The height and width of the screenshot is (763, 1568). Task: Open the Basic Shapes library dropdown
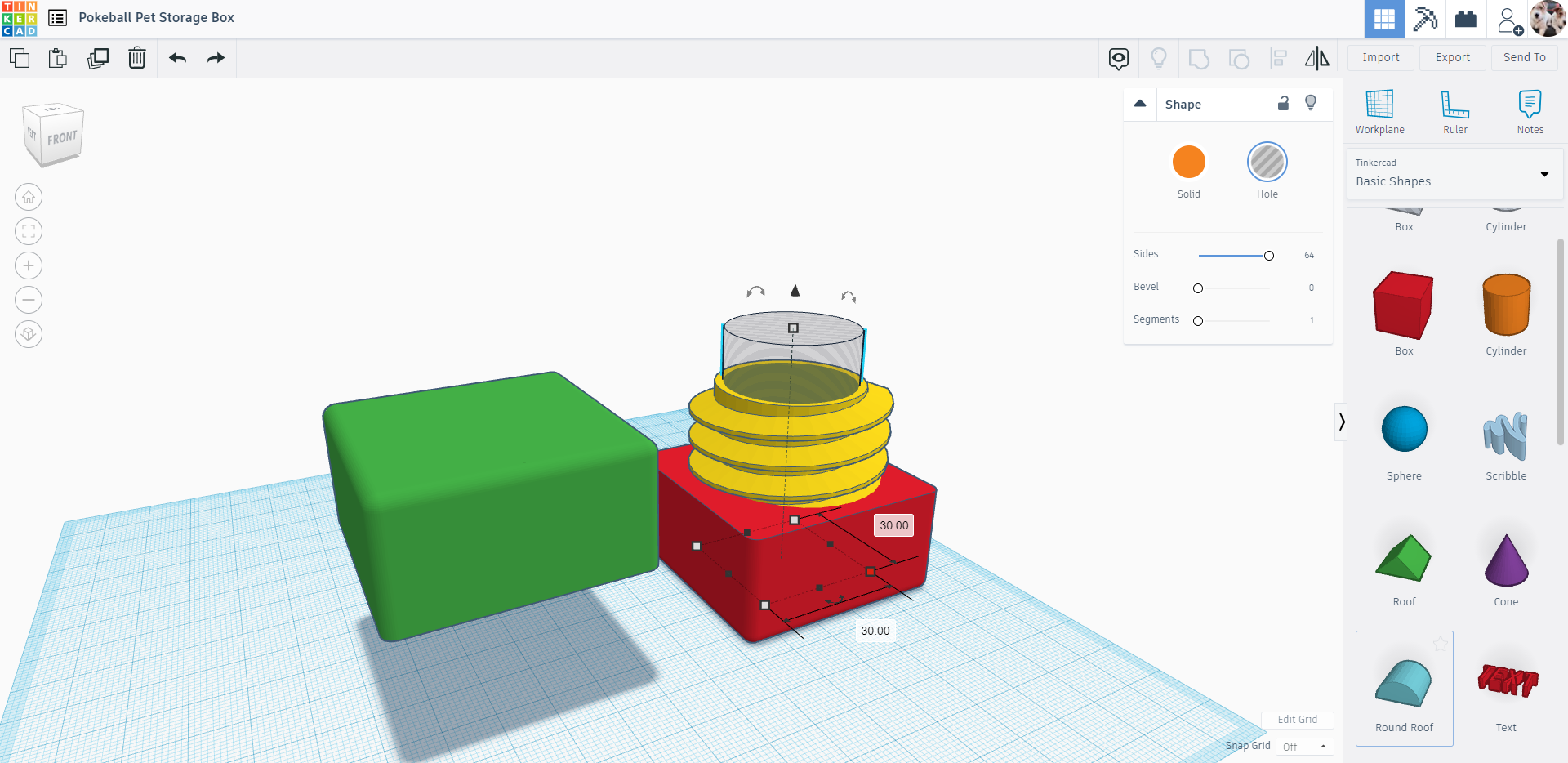(x=1454, y=173)
